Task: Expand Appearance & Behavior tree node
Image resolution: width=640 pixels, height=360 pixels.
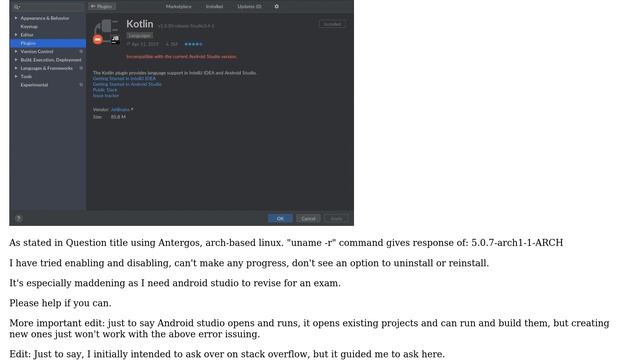Action: (16, 18)
